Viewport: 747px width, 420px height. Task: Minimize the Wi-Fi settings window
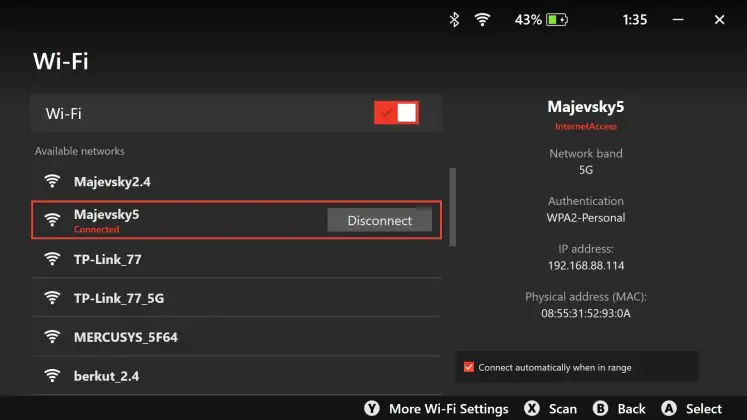pyautogui.click(x=678, y=20)
